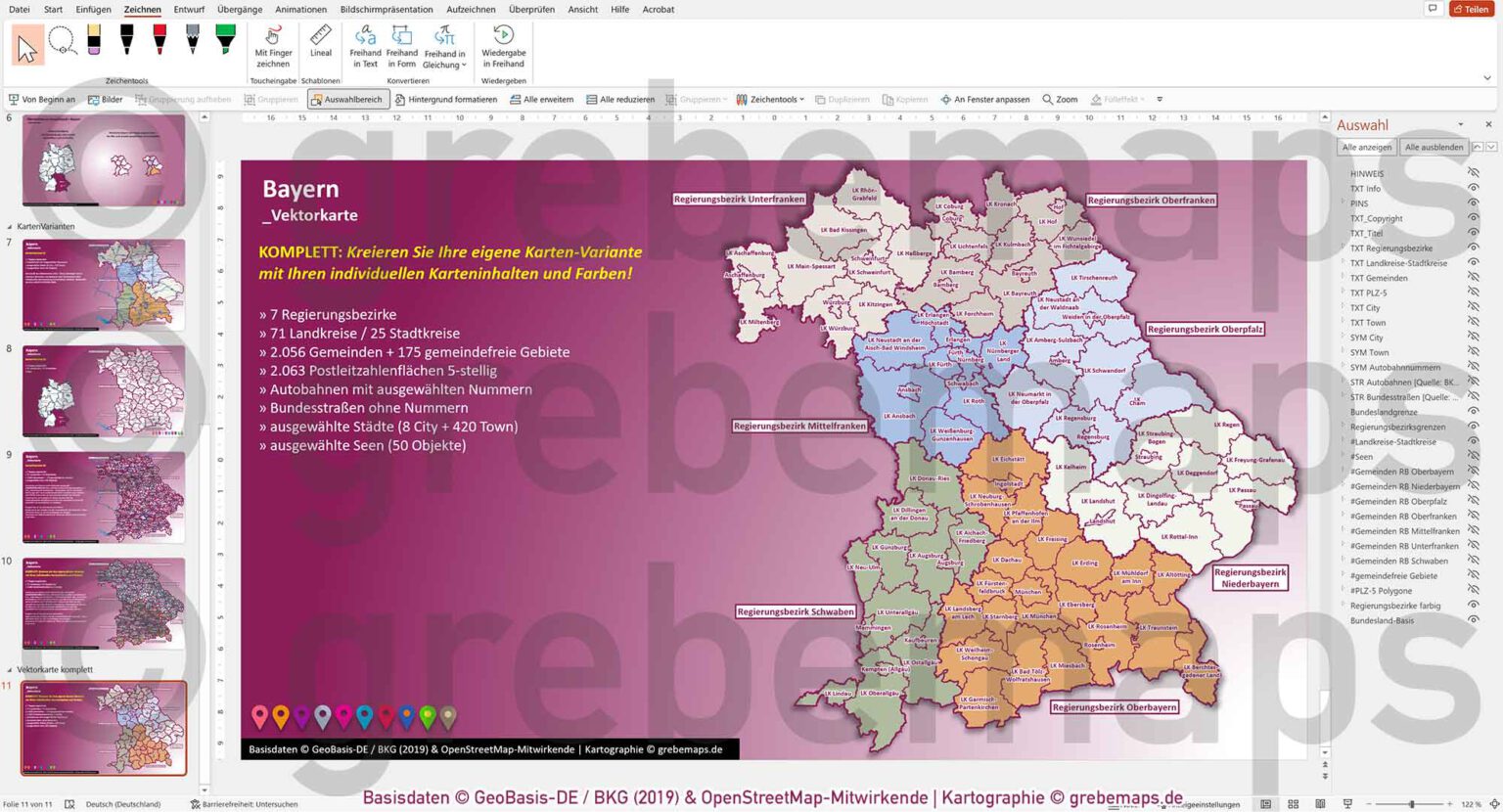Screen dimensions: 1503x812
Task: Select the Lasso-Auswahl tool
Action: tap(63, 44)
